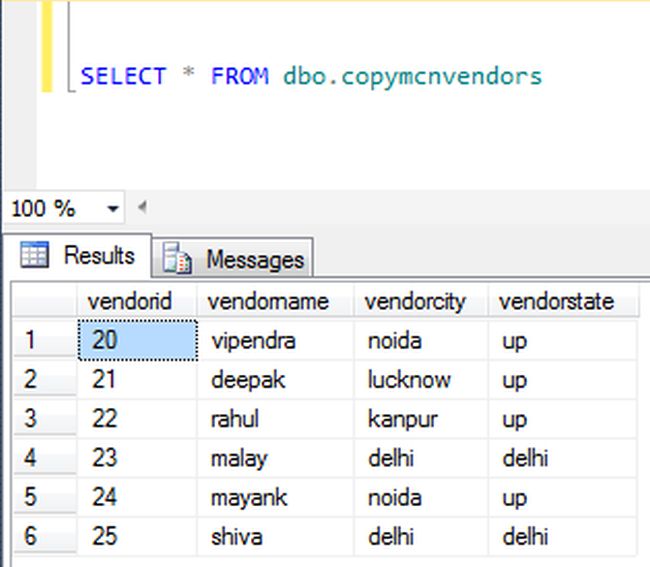This screenshot has width=650, height=567.
Task: Select row header 6
Action: 45,536
